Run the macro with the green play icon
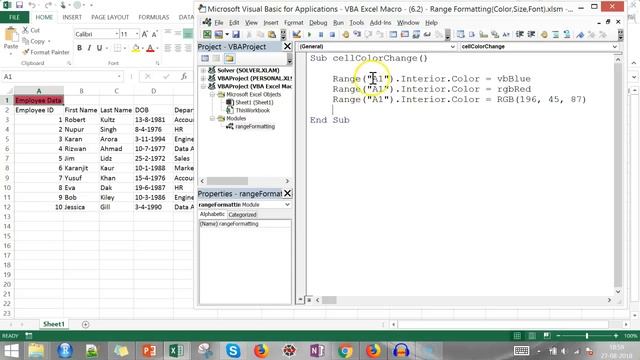This screenshot has width=640, height=360. click(x=309, y=35)
